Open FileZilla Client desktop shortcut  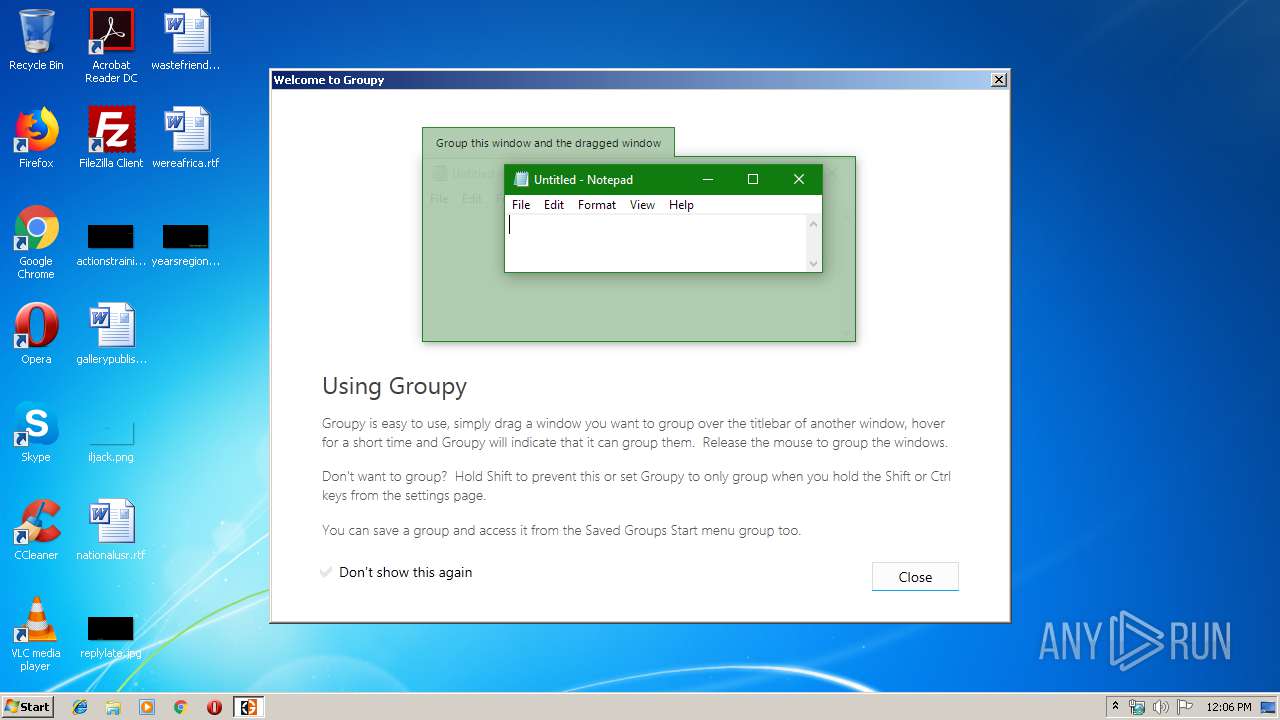click(x=111, y=138)
